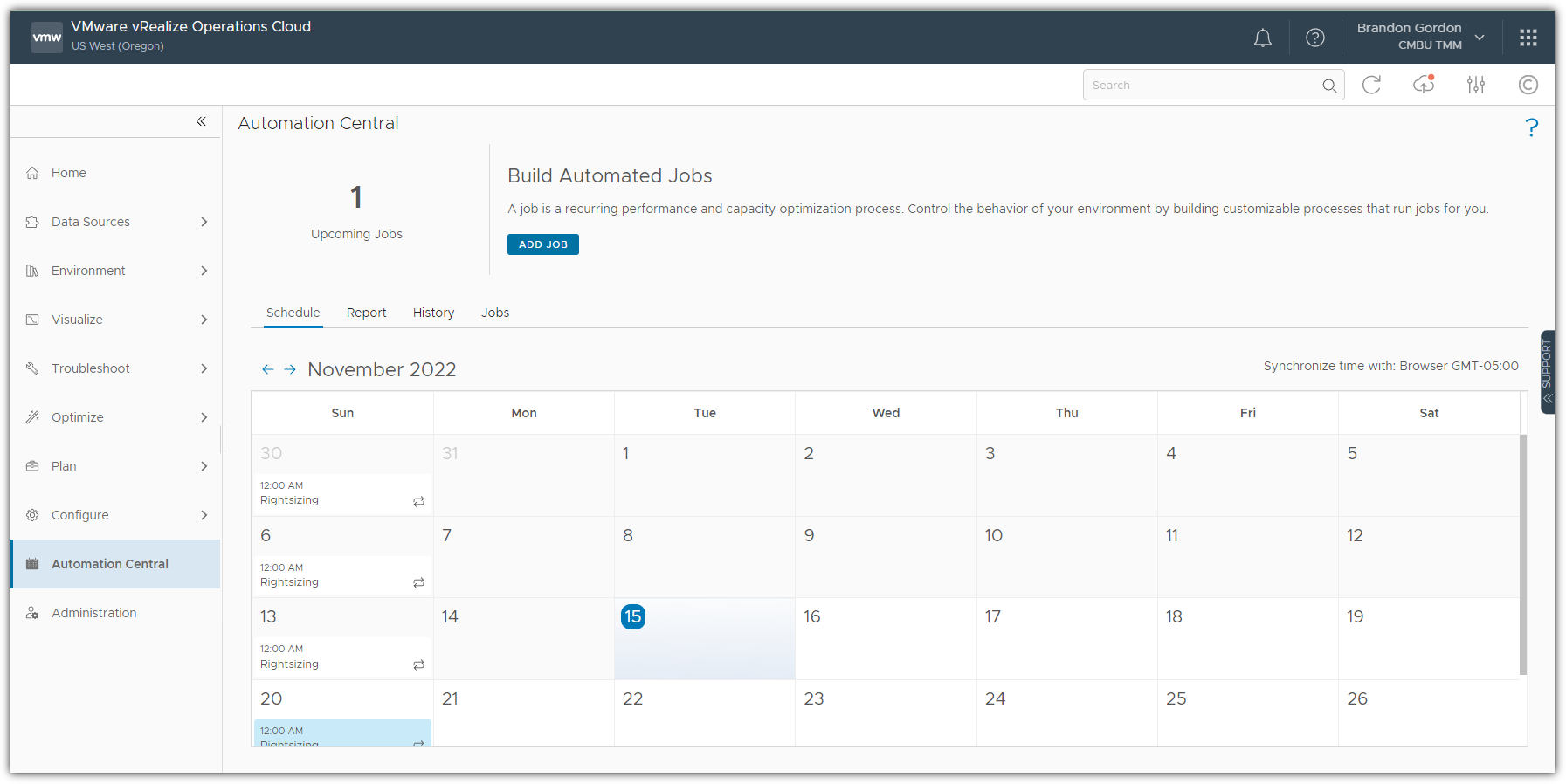1566x784 pixels.
Task: Click recurring icon on November 6 job
Action: point(418,582)
